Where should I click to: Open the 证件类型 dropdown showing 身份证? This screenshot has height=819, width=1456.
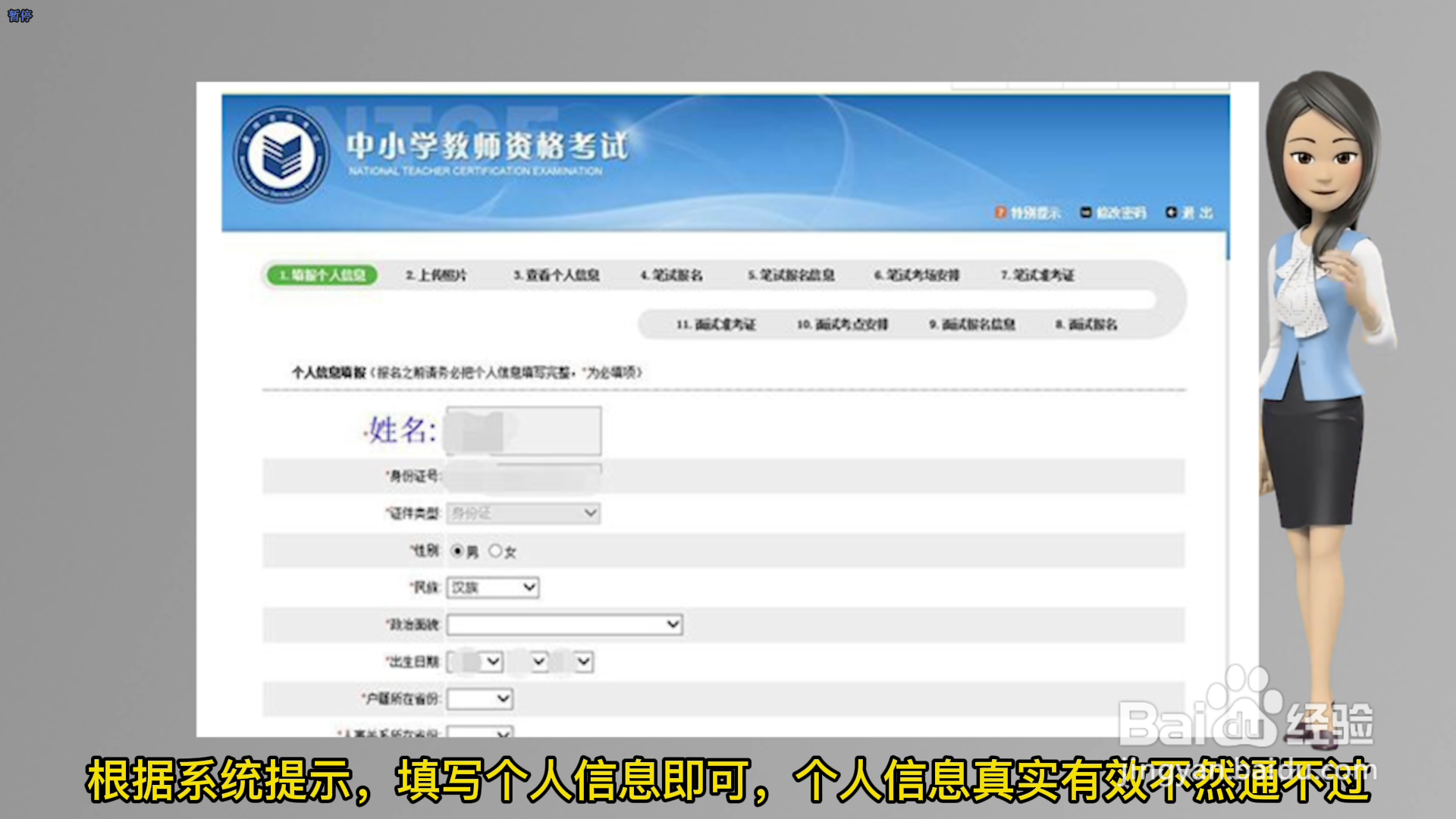[x=522, y=513]
